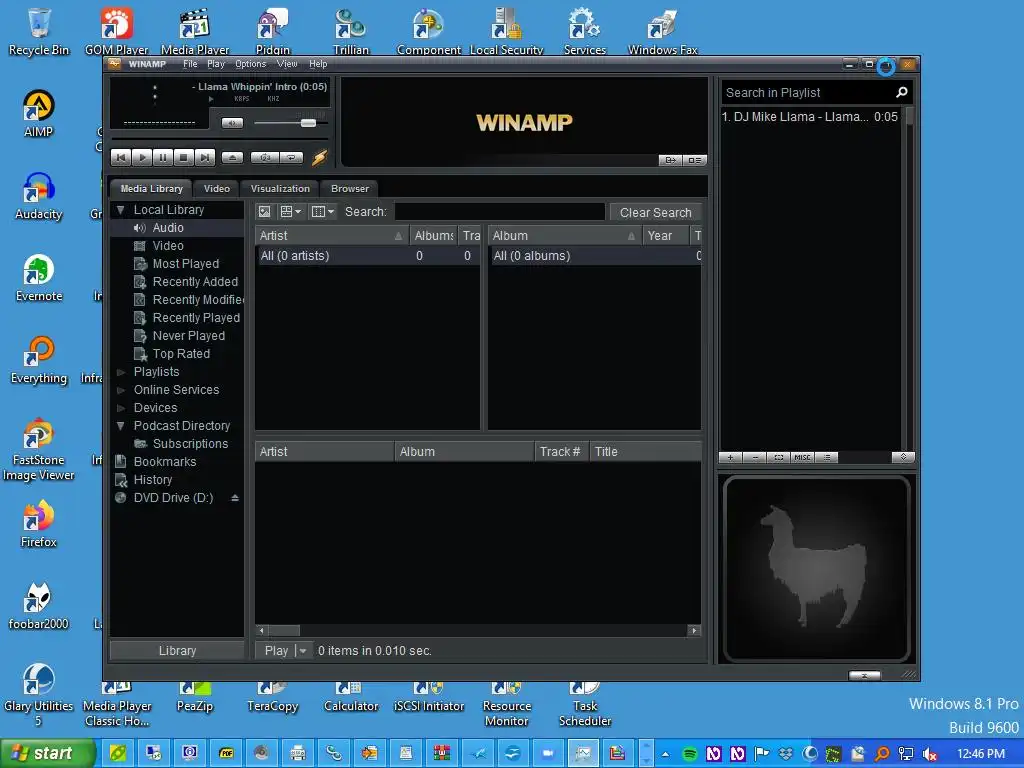Open the Visualization tab
The height and width of the screenshot is (768, 1024).
click(x=280, y=188)
